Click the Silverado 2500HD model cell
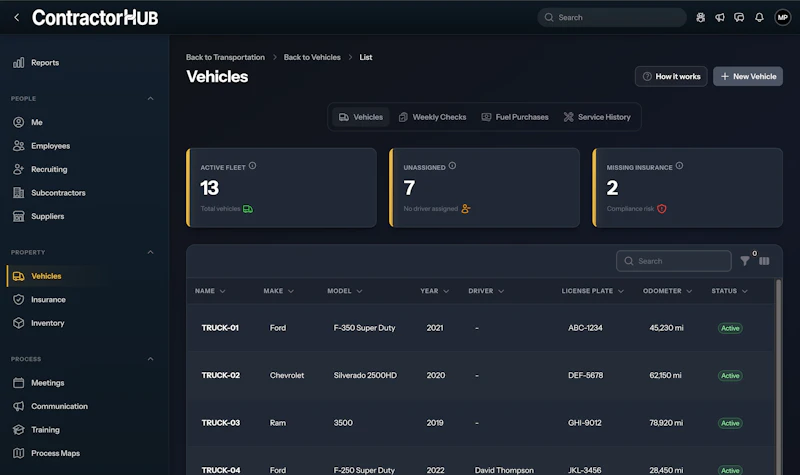800x475 pixels. (365, 376)
